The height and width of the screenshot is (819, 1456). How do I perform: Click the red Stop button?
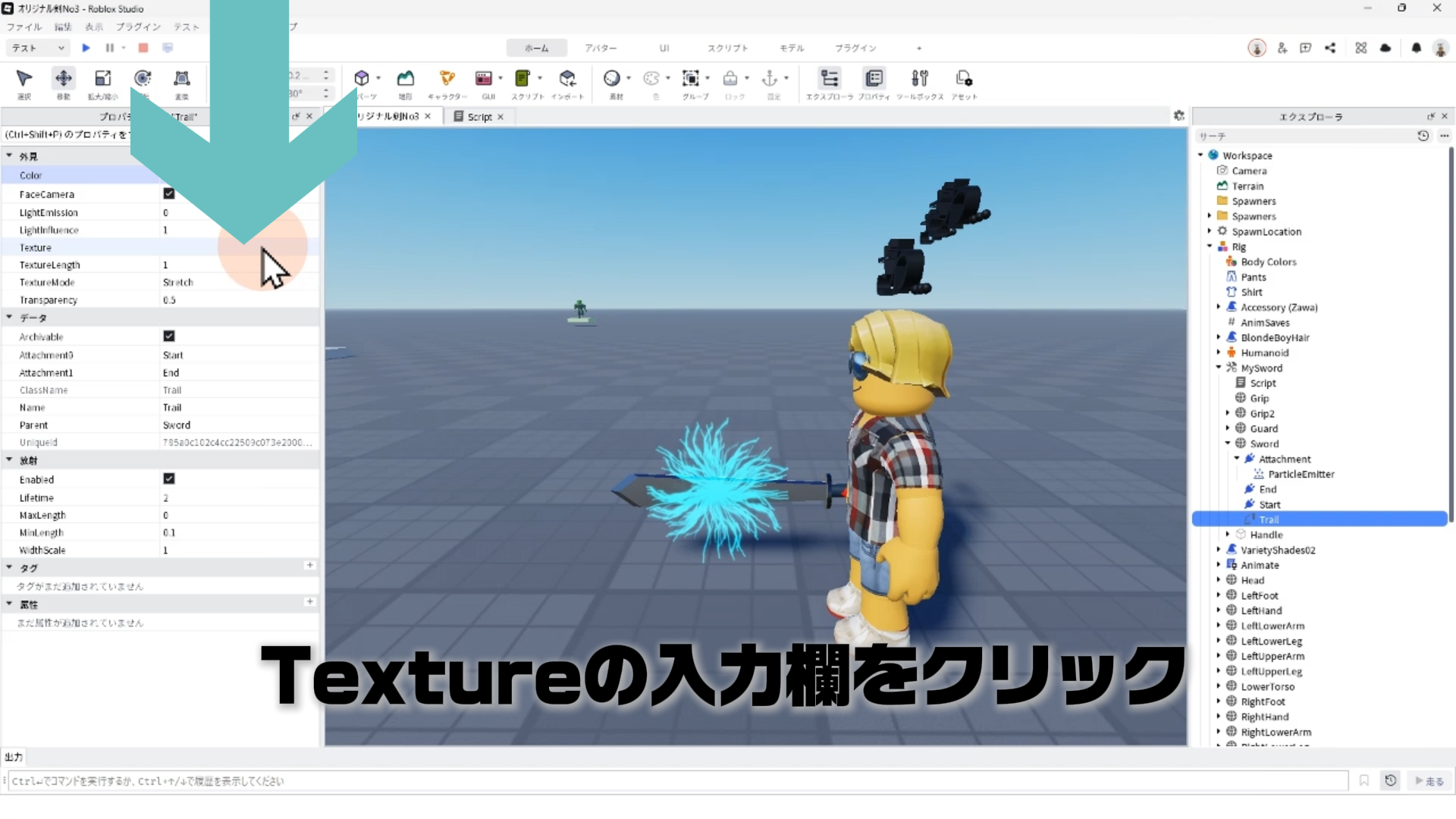143,48
